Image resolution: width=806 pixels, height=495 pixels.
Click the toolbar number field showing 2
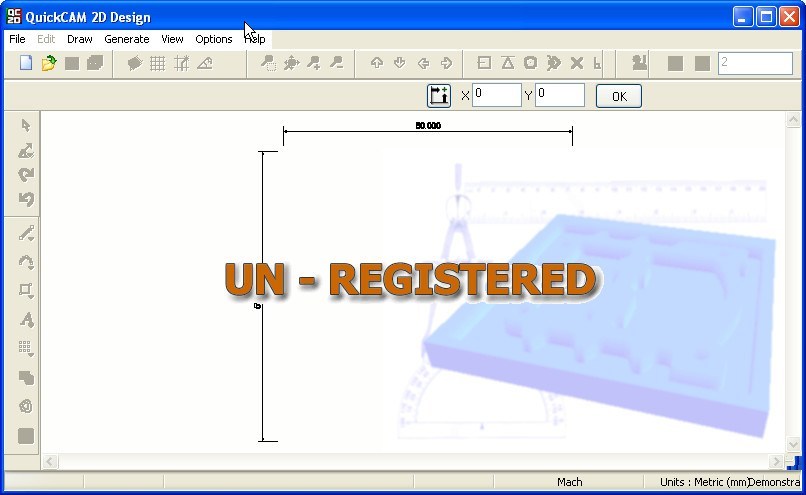click(x=755, y=63)
